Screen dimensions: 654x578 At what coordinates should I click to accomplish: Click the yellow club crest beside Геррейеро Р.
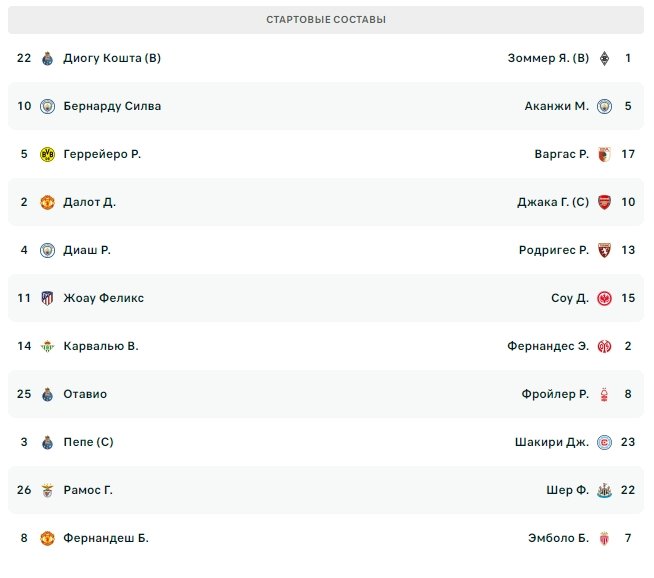coord(47,154)
